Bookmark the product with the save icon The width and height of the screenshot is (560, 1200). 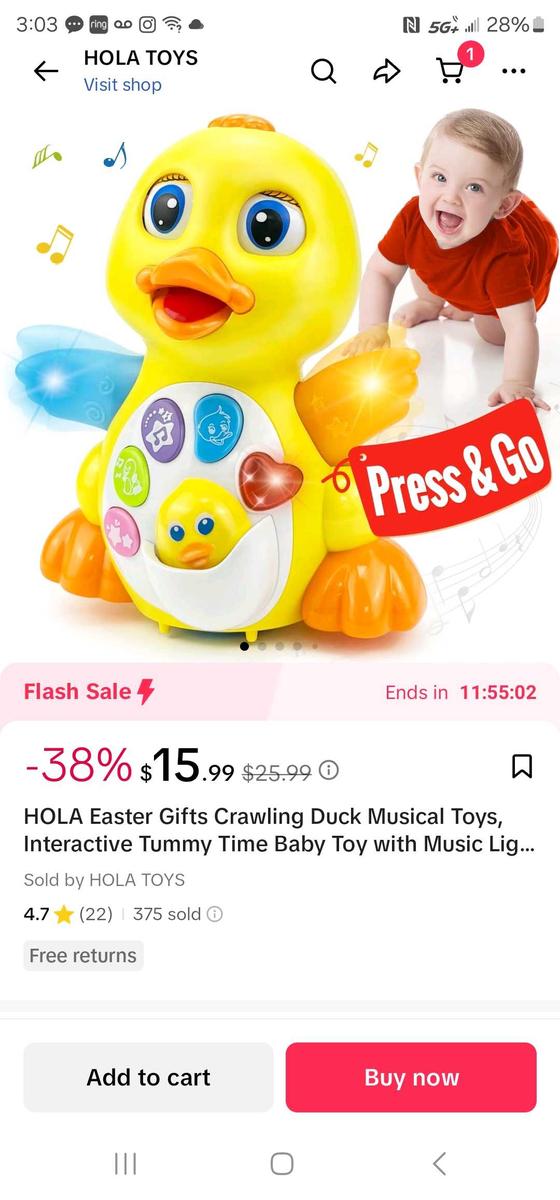click(x=521, y=767)
